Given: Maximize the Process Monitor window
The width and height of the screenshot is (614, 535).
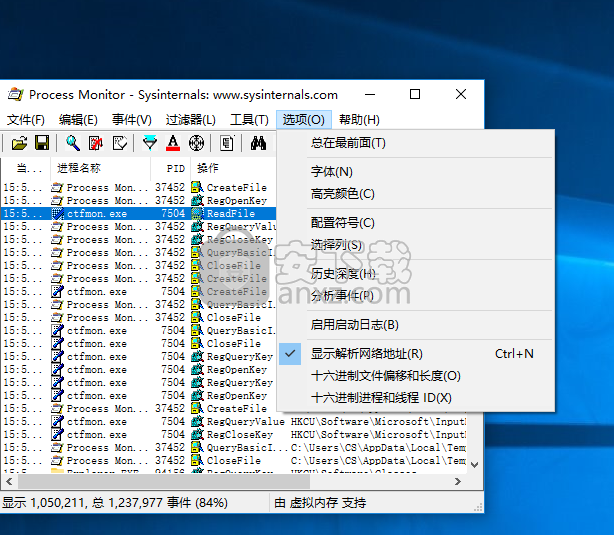Looking at the screenshot, I should (x=415, y=94).
